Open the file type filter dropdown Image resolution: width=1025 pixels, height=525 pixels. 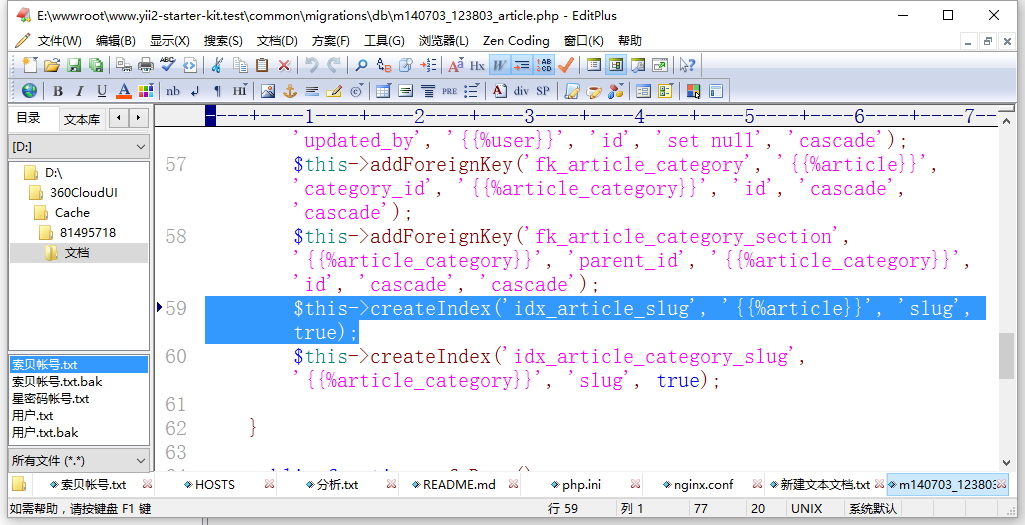coord(79,461)
